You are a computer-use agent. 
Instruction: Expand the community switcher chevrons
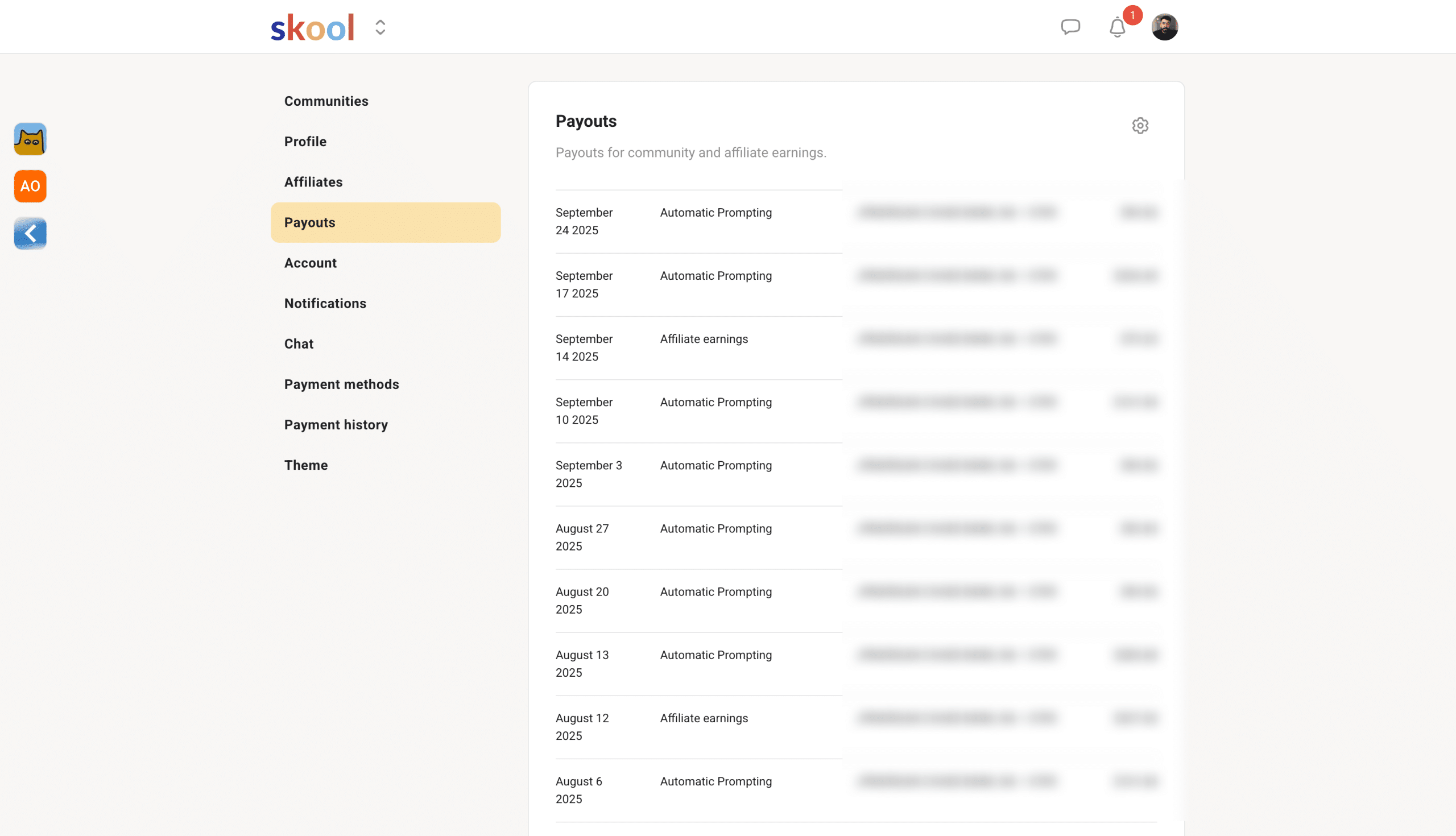(380, 27)
